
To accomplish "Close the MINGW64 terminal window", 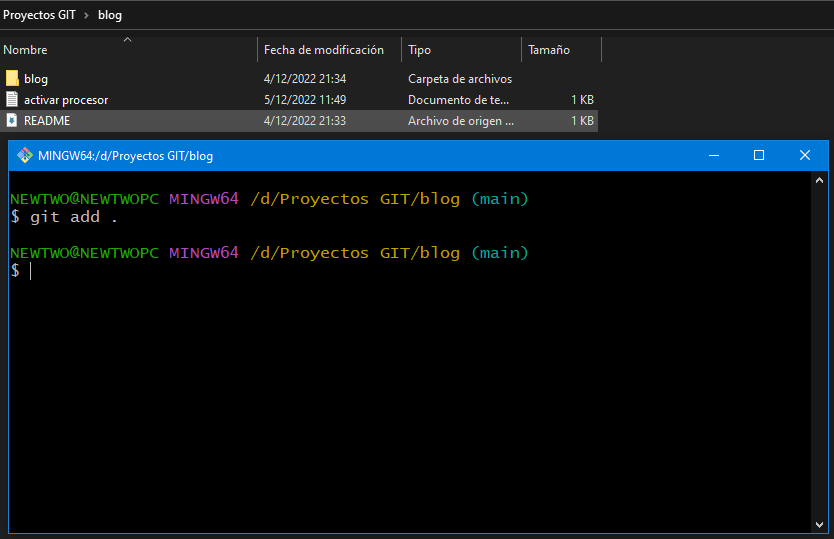I will point(805,155).
